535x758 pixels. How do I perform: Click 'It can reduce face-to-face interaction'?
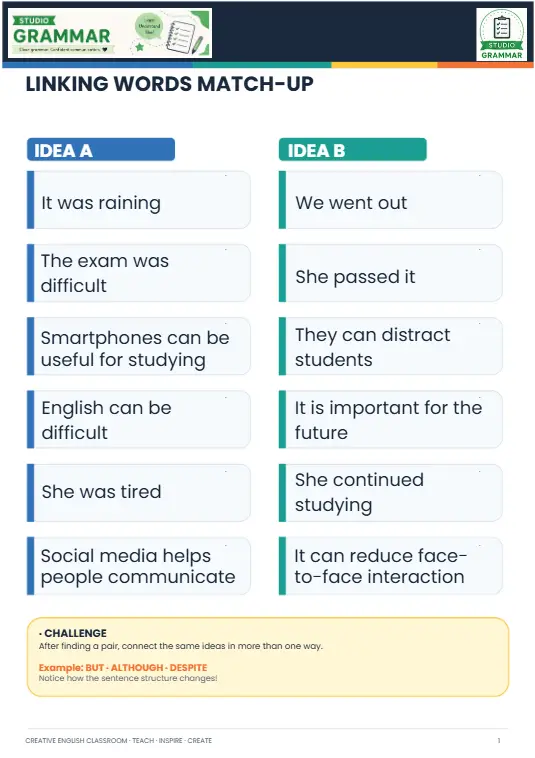(x=390, y=566)
